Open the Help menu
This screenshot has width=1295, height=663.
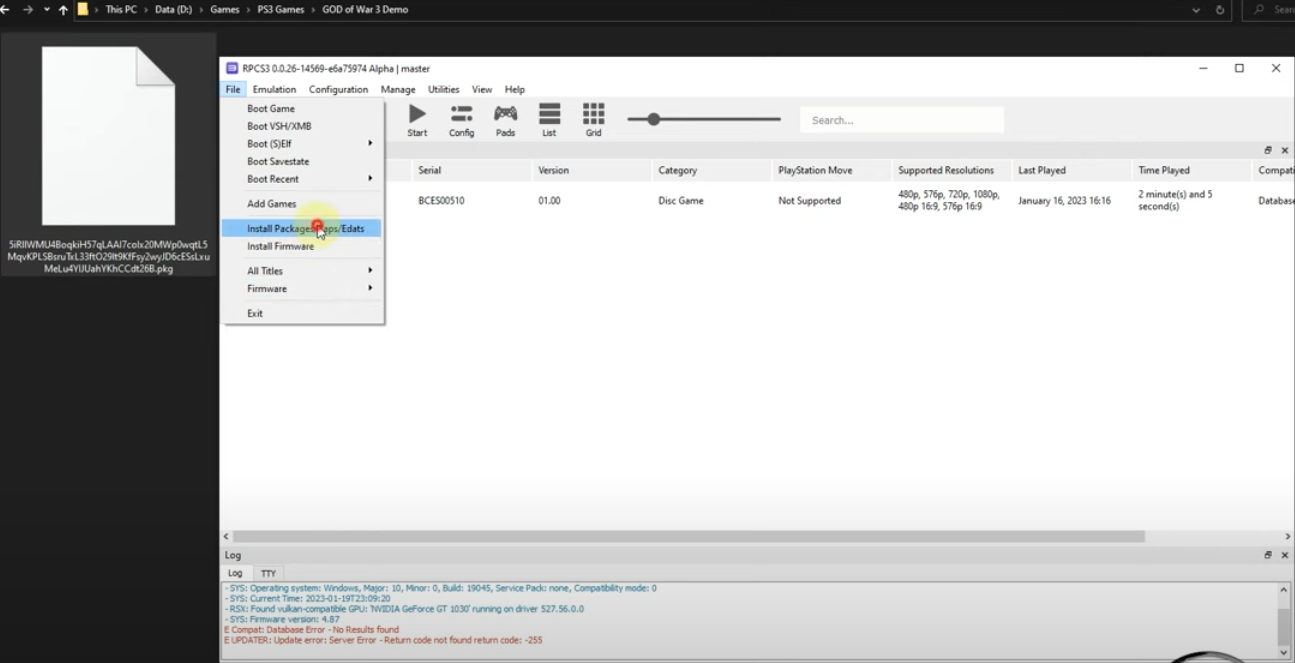[515, 90]
